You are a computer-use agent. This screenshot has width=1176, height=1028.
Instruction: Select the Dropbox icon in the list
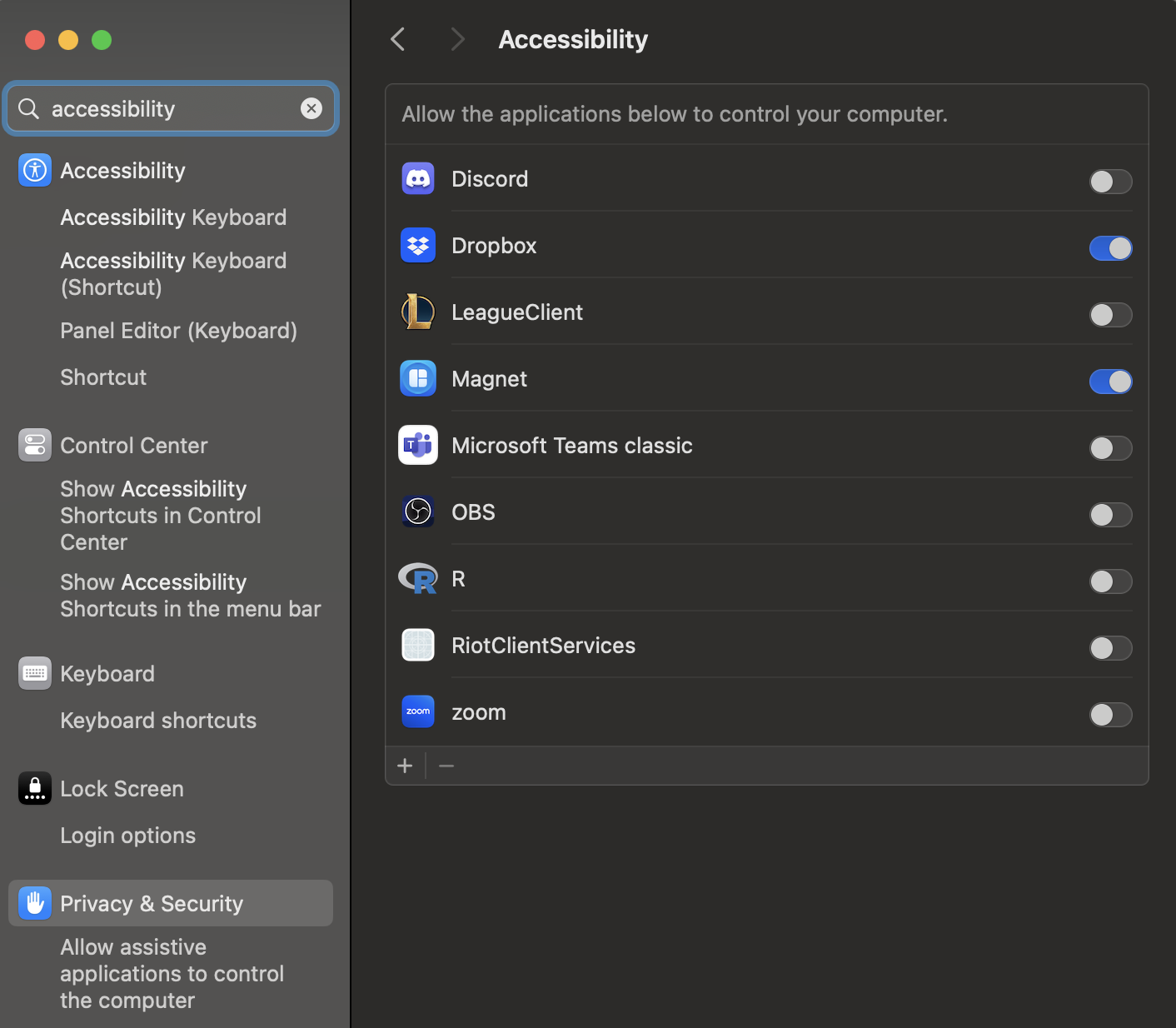pyautogui.click(x=418, y=246)
